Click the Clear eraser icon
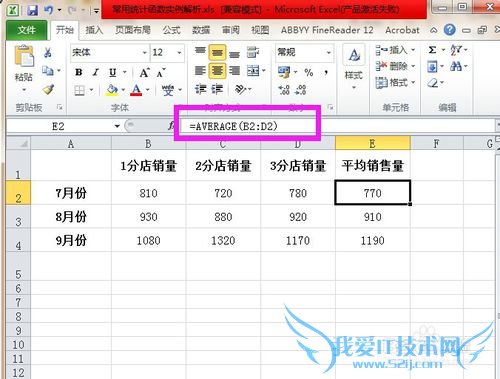The height and width of the screenshot is (379, 500). (x=433, y=83)
